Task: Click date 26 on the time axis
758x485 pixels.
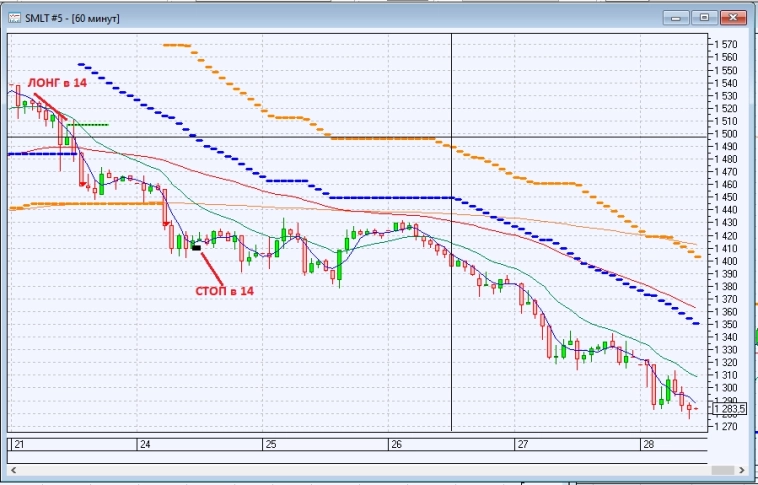Action: 396,443
